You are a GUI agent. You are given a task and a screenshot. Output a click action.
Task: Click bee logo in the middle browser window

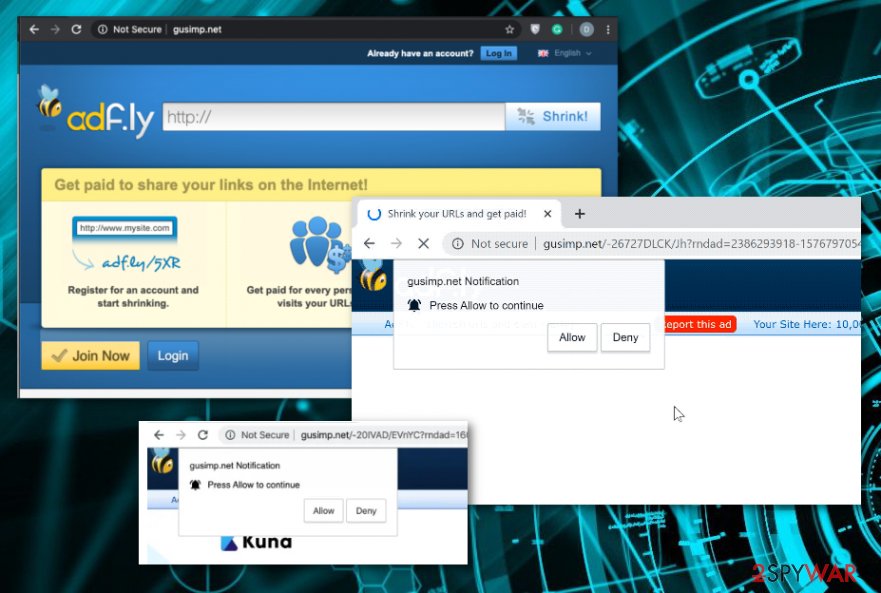pos(373,275)
